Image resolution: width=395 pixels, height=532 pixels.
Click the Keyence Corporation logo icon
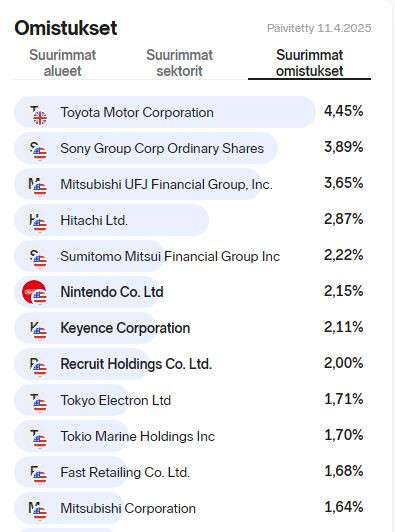point(37,330)
